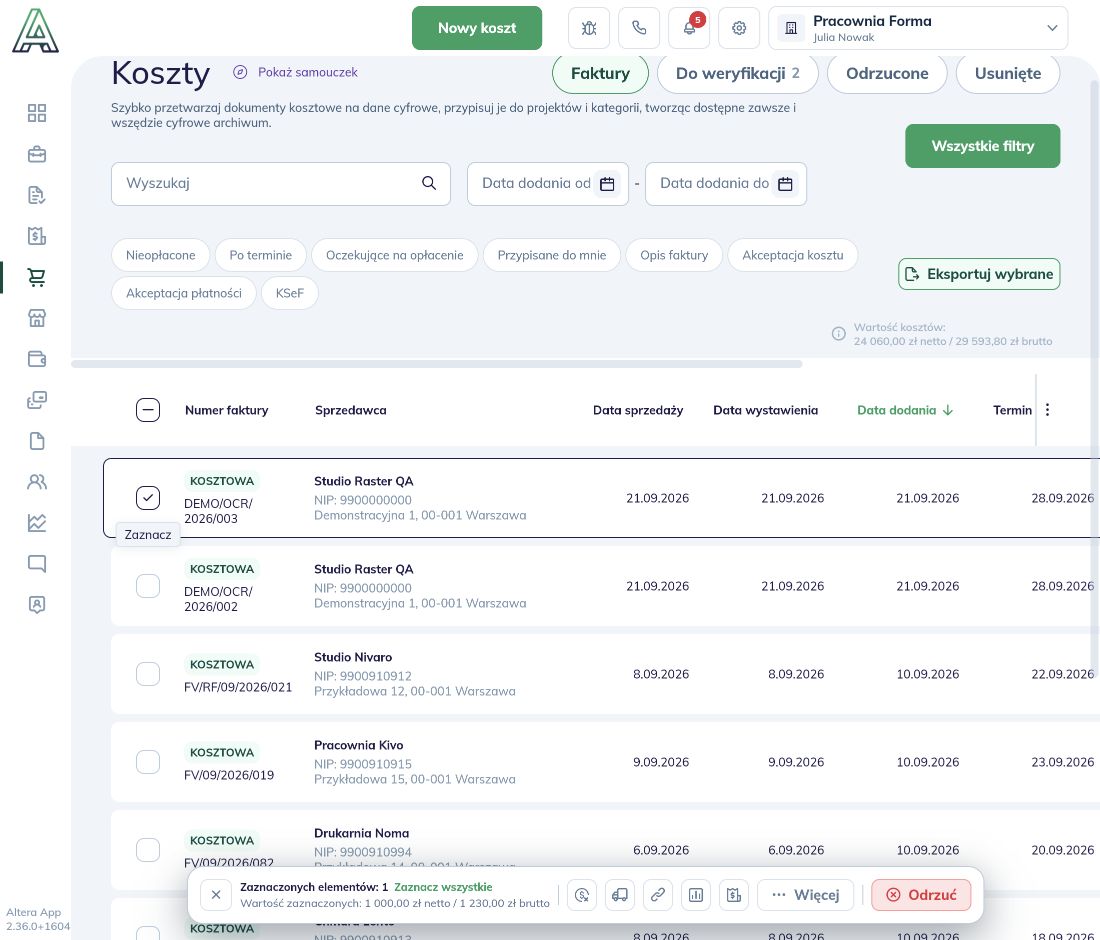The image size is (1100, 940).
Task: Click the Nowy koszt button
Action: [x=477, y=28]
